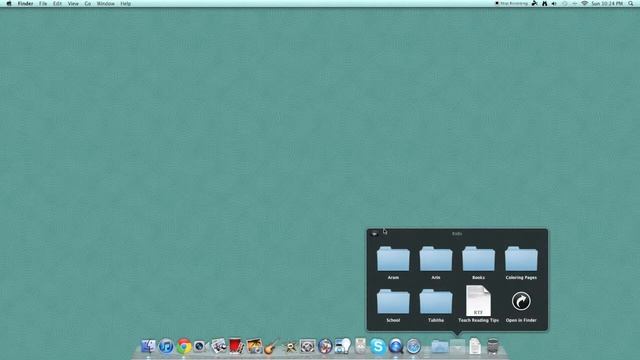Click the volume icon in the menu bar
Screen dimensions: 640x360
point(554,3)
